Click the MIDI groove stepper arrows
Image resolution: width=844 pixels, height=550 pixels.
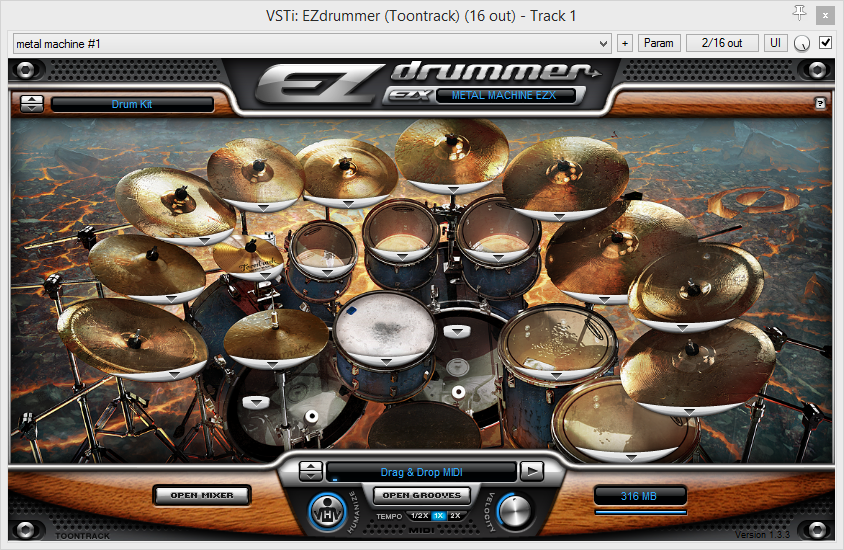(x=311, y=471)
